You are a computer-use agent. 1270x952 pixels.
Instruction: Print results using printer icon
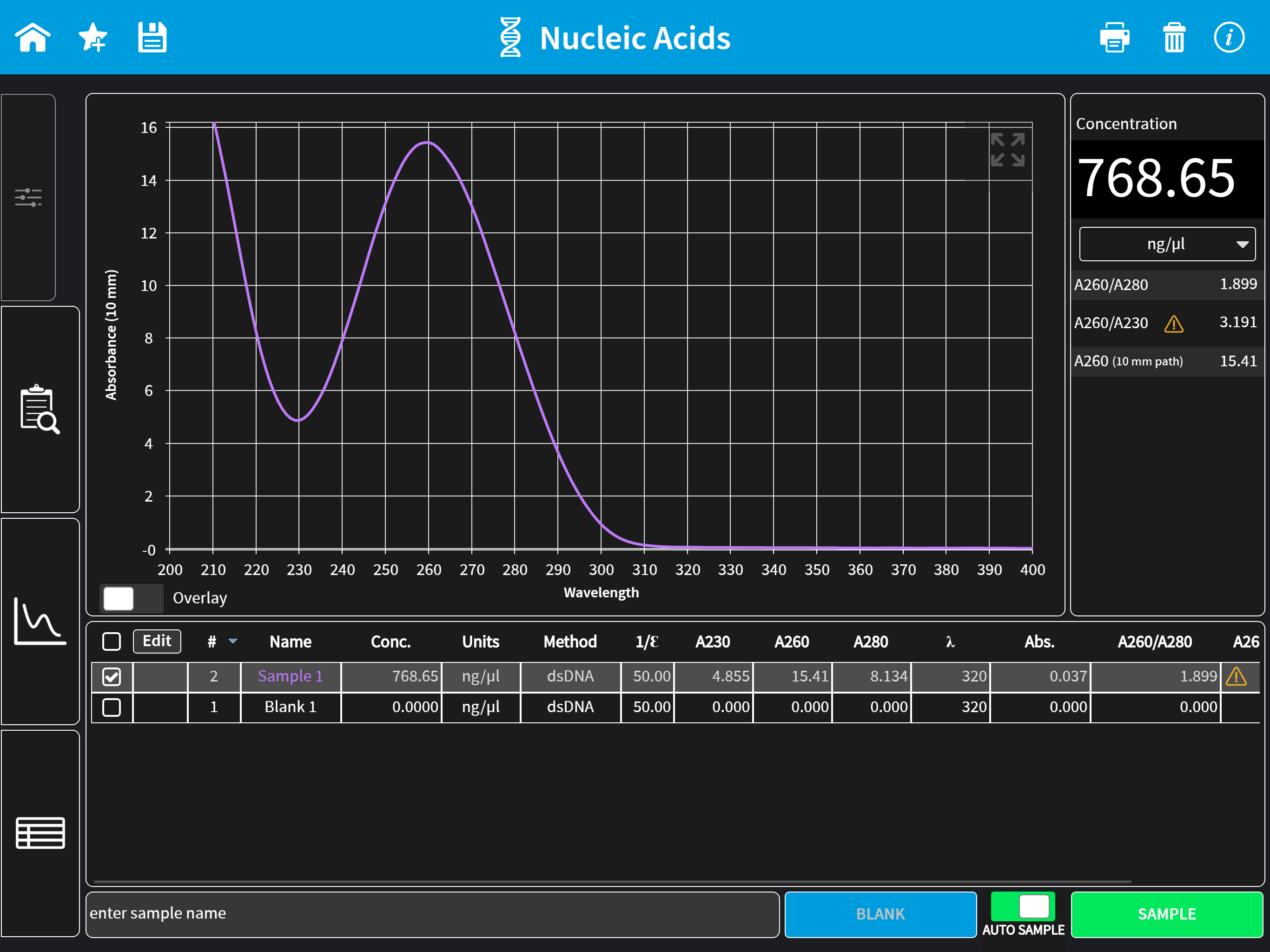[x=1114, y=38]
